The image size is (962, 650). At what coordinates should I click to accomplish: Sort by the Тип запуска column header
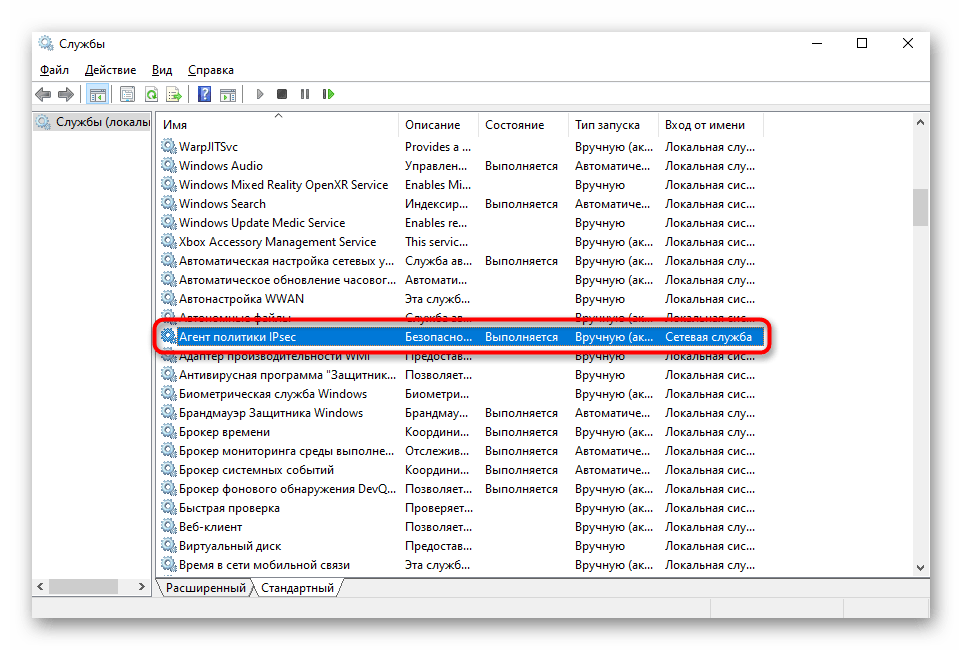(612, 125)
